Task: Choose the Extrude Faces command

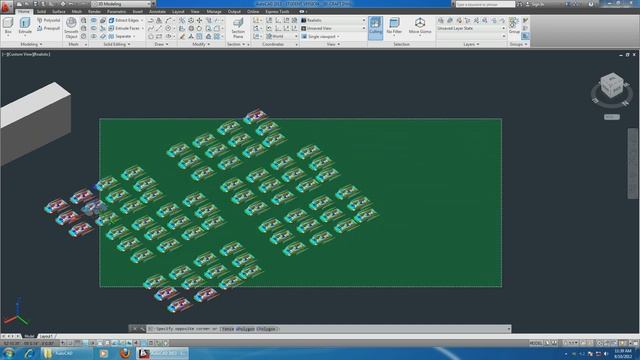Action: click(x=126, y=28)
